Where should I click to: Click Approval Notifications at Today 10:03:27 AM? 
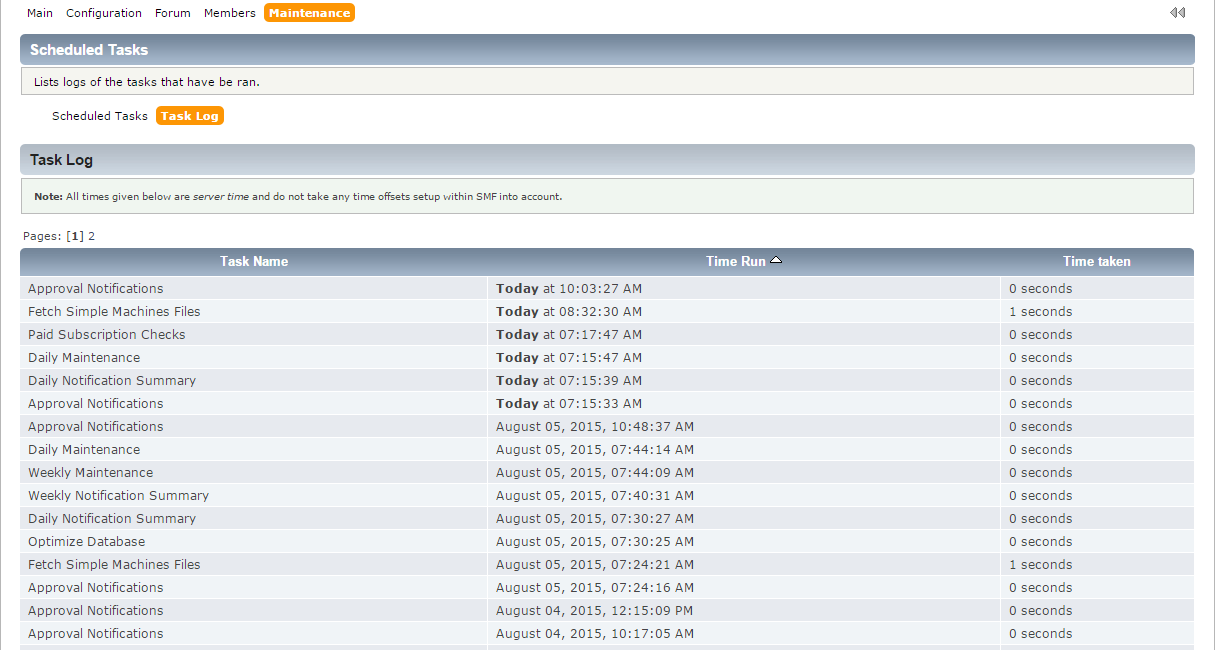(x=96, y=288)
